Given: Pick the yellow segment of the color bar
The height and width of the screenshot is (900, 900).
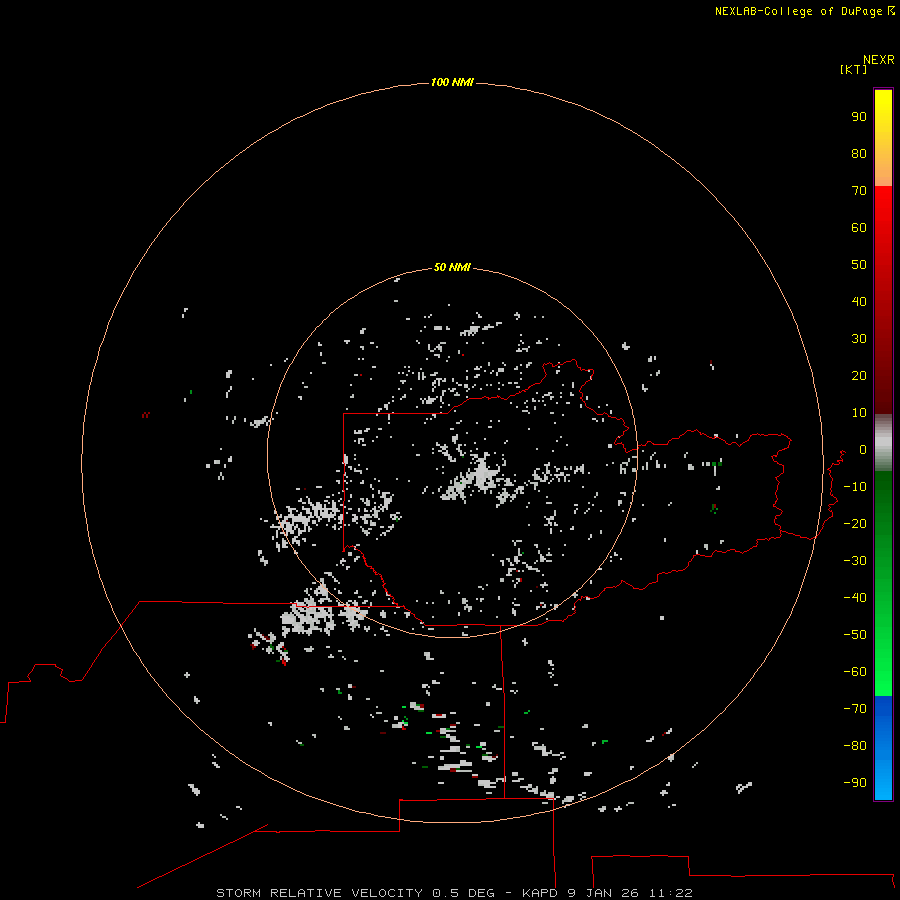Looking at the screenshot, I should point(883,138).
